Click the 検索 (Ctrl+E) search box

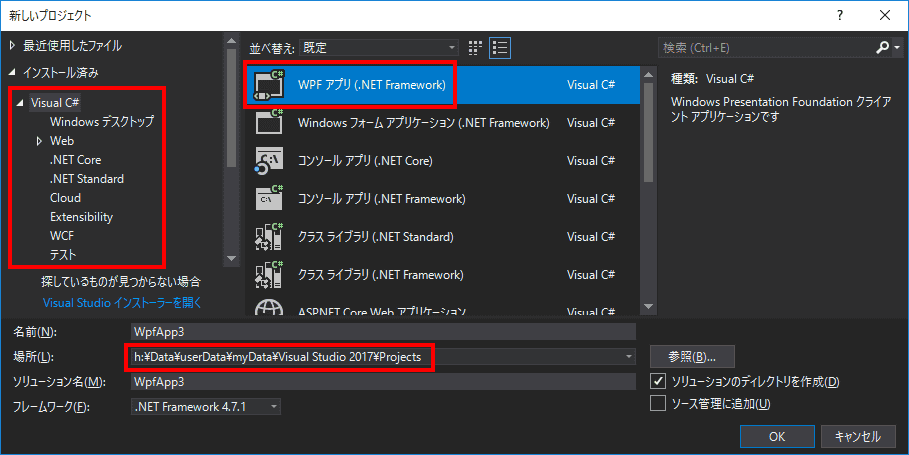[766, 48]
